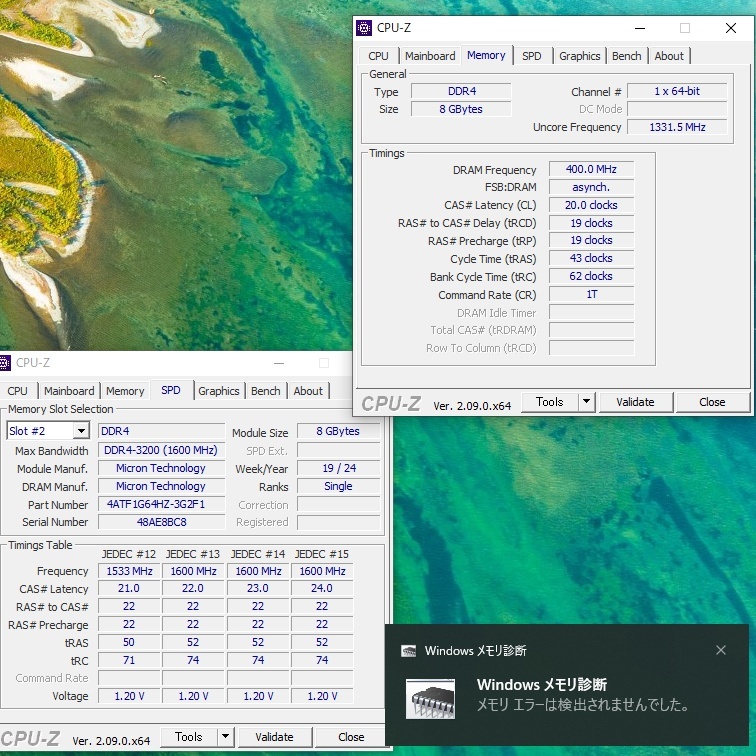Select the Bench tab in the Memory window
This screenshot has height=756, width=756.
point(627,56)
